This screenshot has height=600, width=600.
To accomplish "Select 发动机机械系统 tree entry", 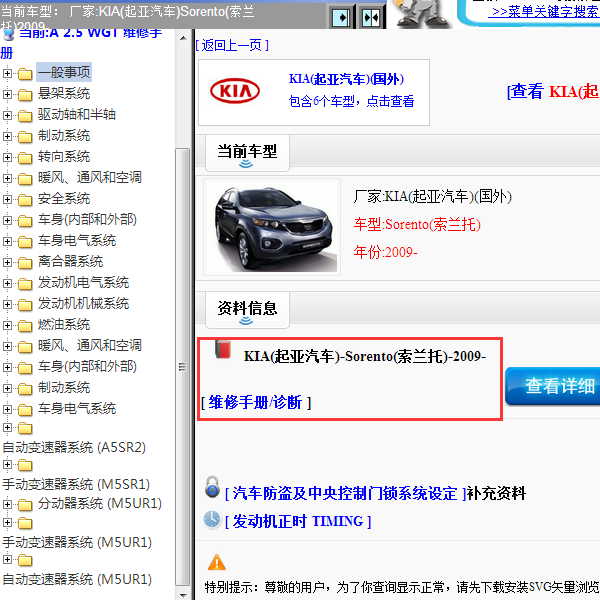I will (83, 304).
